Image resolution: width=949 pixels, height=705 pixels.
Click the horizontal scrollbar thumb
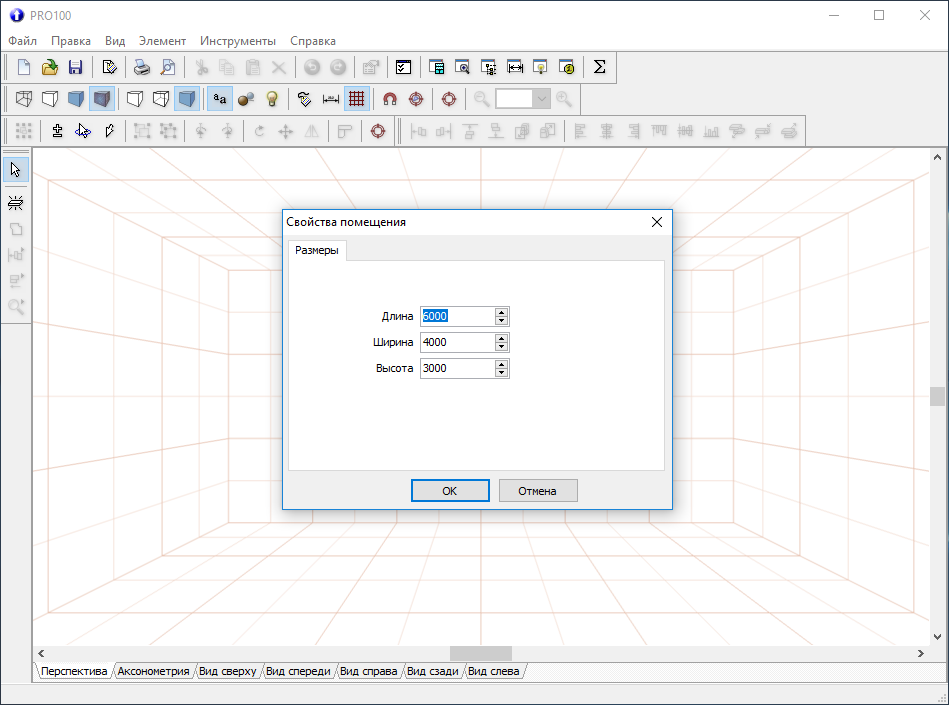(x=480, y=653)
